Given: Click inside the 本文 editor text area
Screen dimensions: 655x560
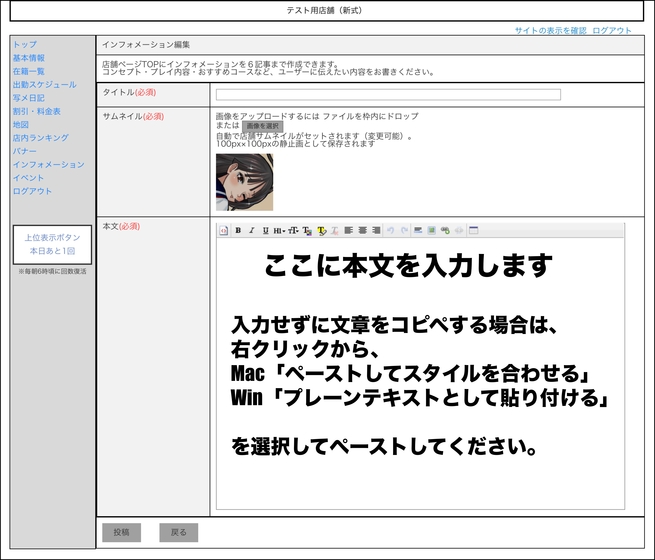Looking at the screenshot, I should click(420, 373).
